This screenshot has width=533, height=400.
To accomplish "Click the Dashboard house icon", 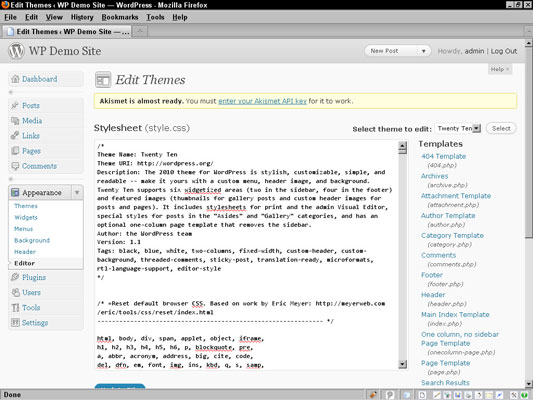I will coord(15,79).
